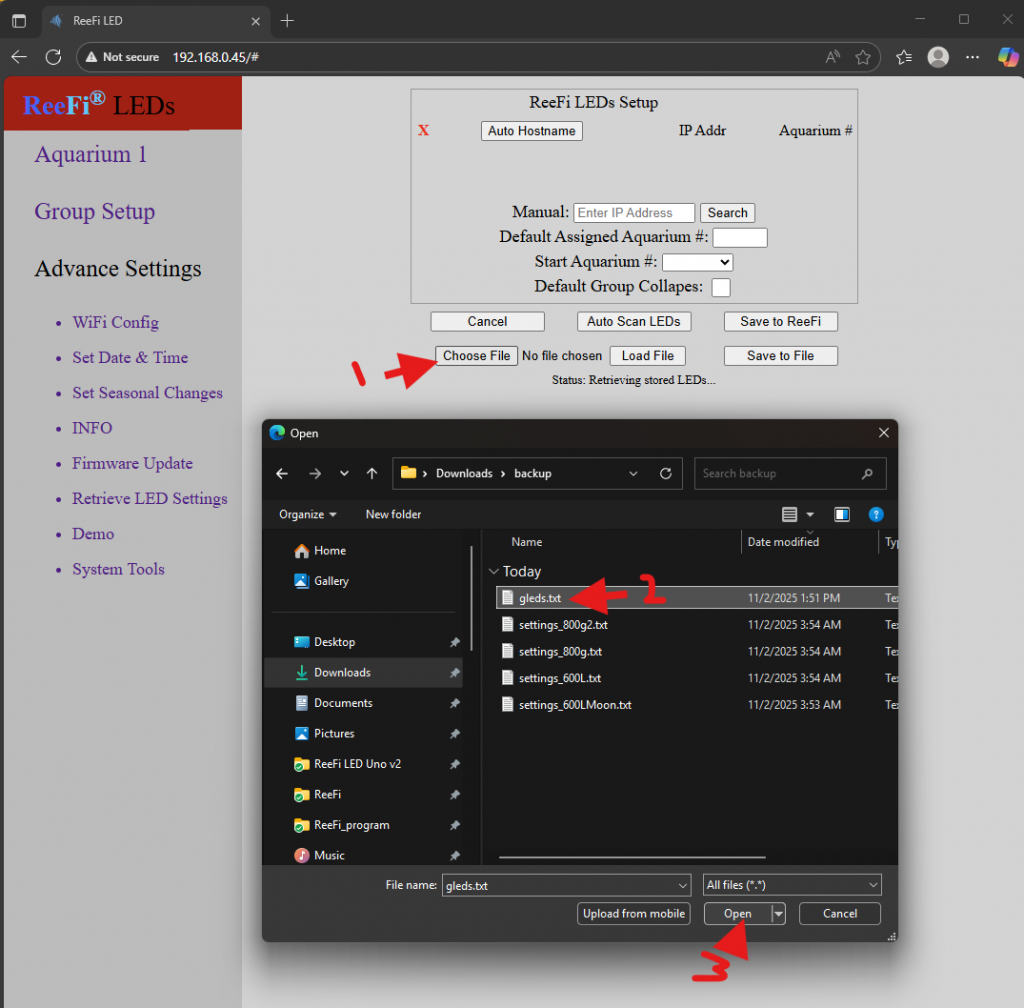The width and height of the screenshot is (1024, 1008).
Task: Toggle the preview pane icon
Action: [x=842, y=514]
